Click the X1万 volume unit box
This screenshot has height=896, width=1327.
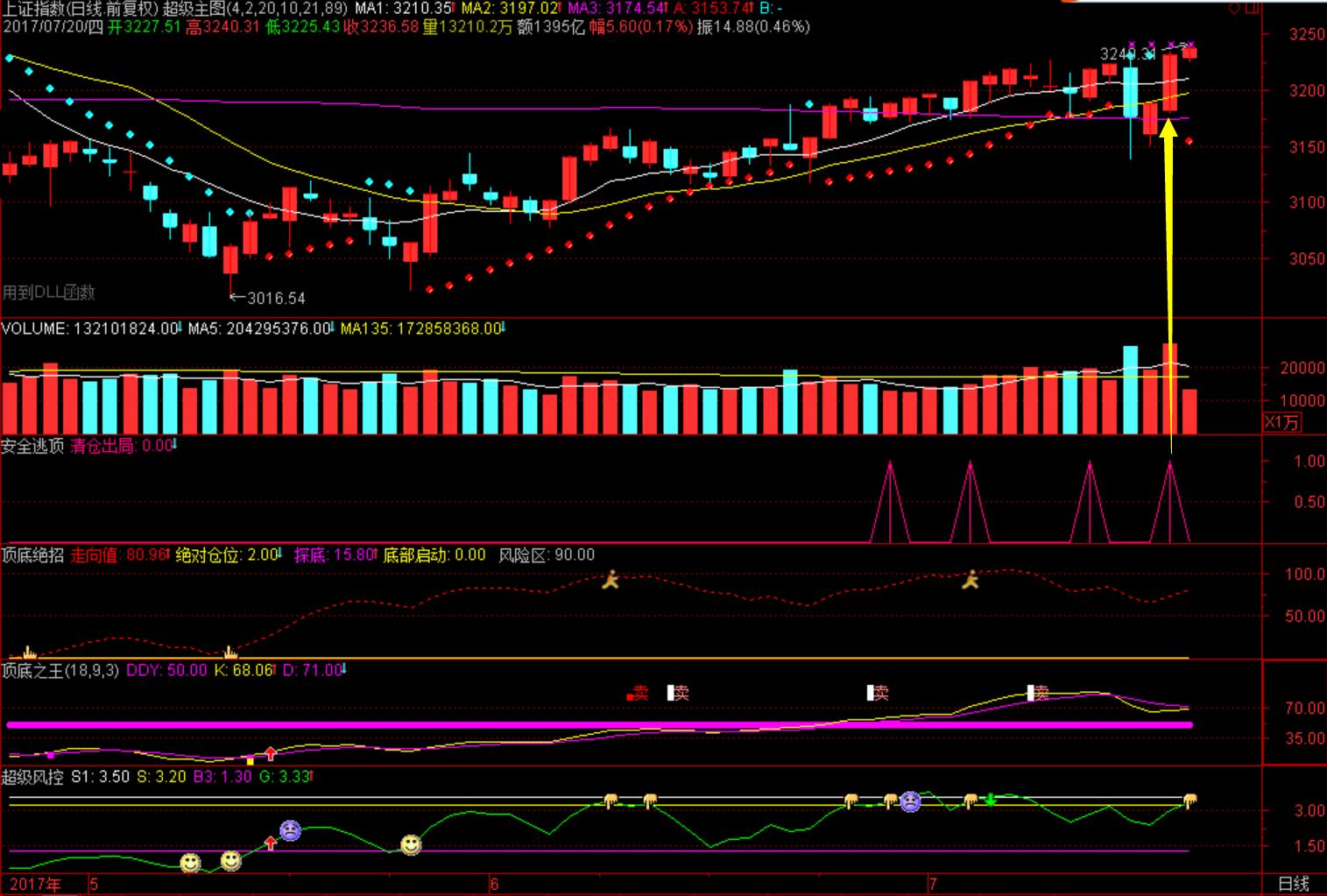click(1281, 422)
